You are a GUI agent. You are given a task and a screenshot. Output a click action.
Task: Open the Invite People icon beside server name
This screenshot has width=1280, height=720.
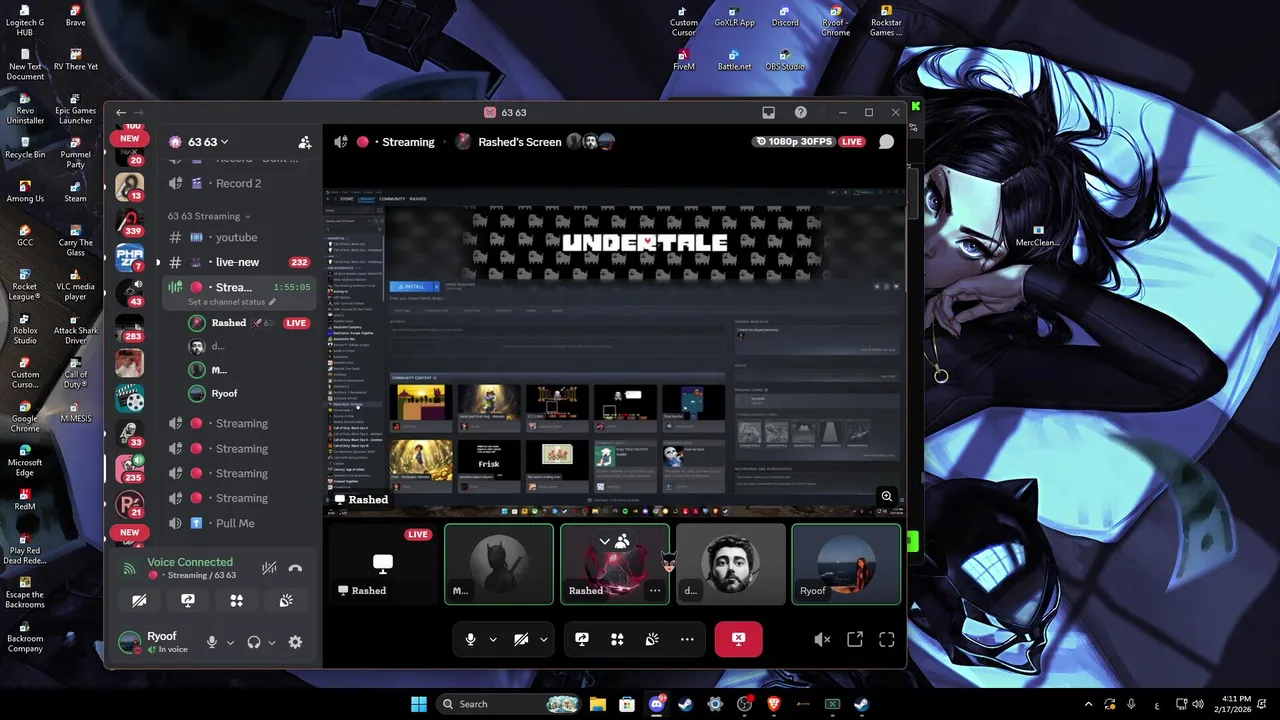tap(305, 142)
